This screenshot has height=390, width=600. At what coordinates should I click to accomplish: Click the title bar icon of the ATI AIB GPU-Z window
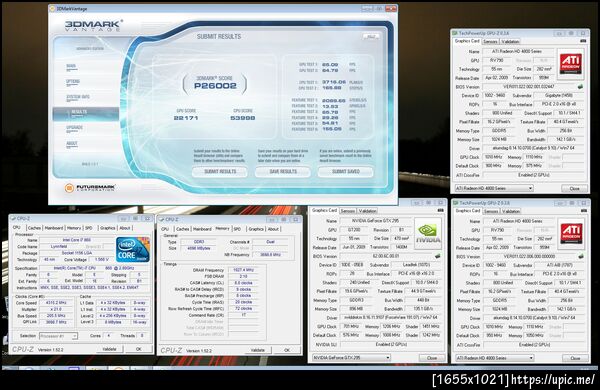click(x=455, y=203)
